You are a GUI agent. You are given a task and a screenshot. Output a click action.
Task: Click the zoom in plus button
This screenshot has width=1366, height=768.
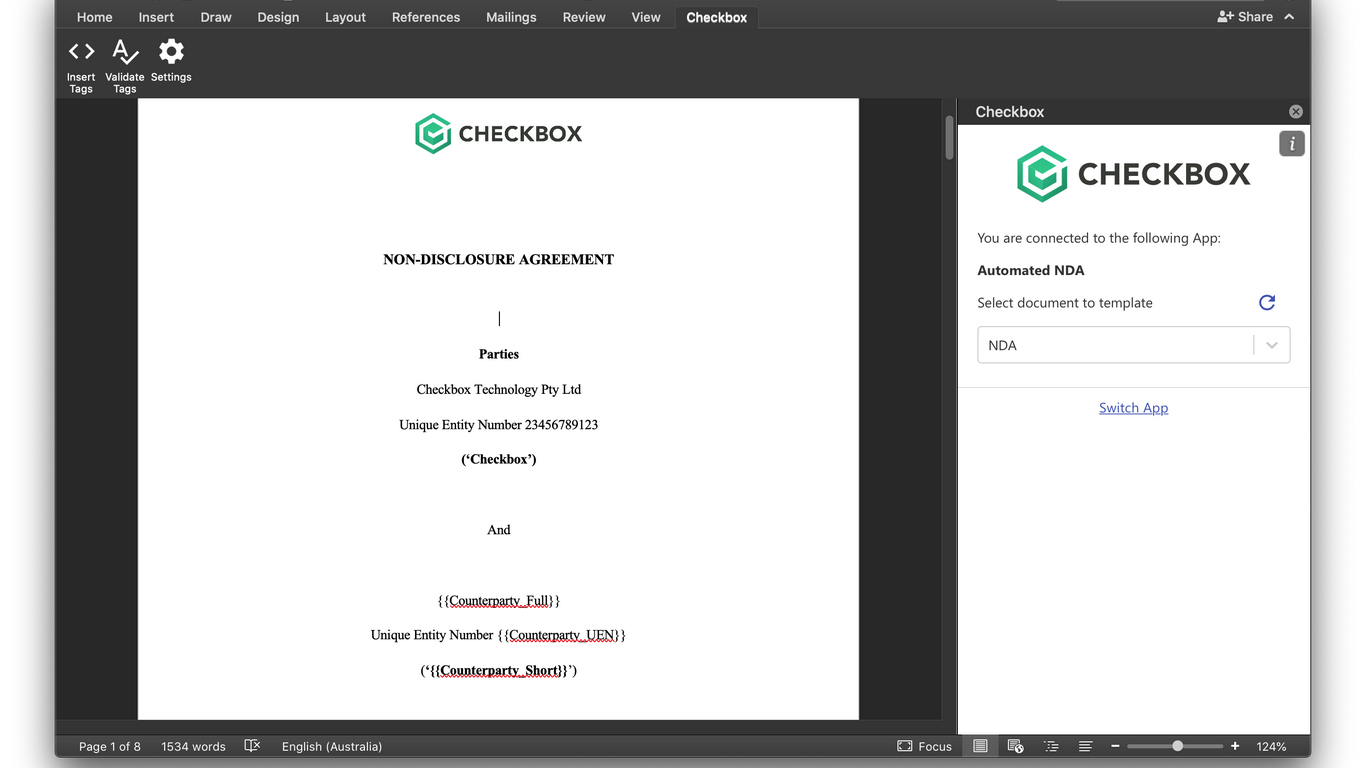click(1235, 746)
